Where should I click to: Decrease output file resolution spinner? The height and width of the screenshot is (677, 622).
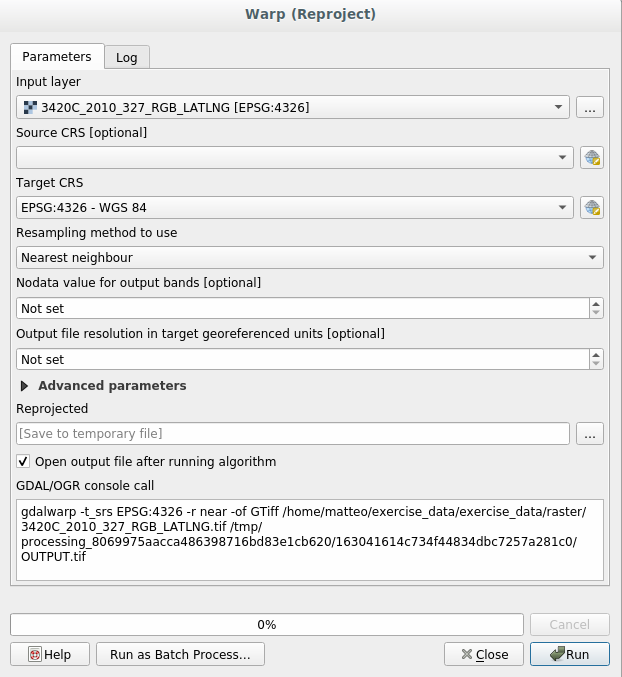click(x=597, y=364)
